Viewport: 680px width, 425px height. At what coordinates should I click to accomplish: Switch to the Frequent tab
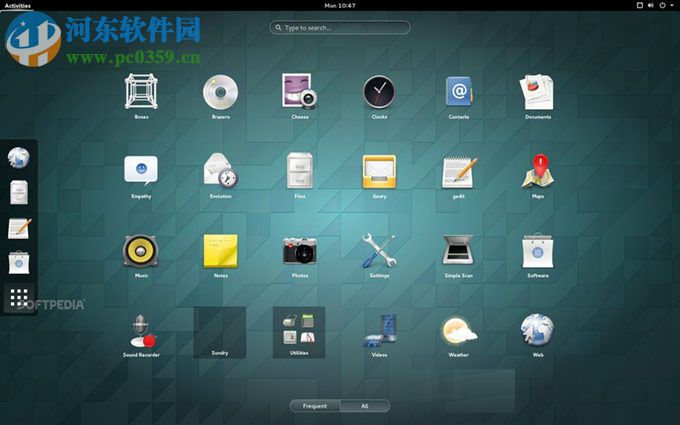tap(315, 406)
